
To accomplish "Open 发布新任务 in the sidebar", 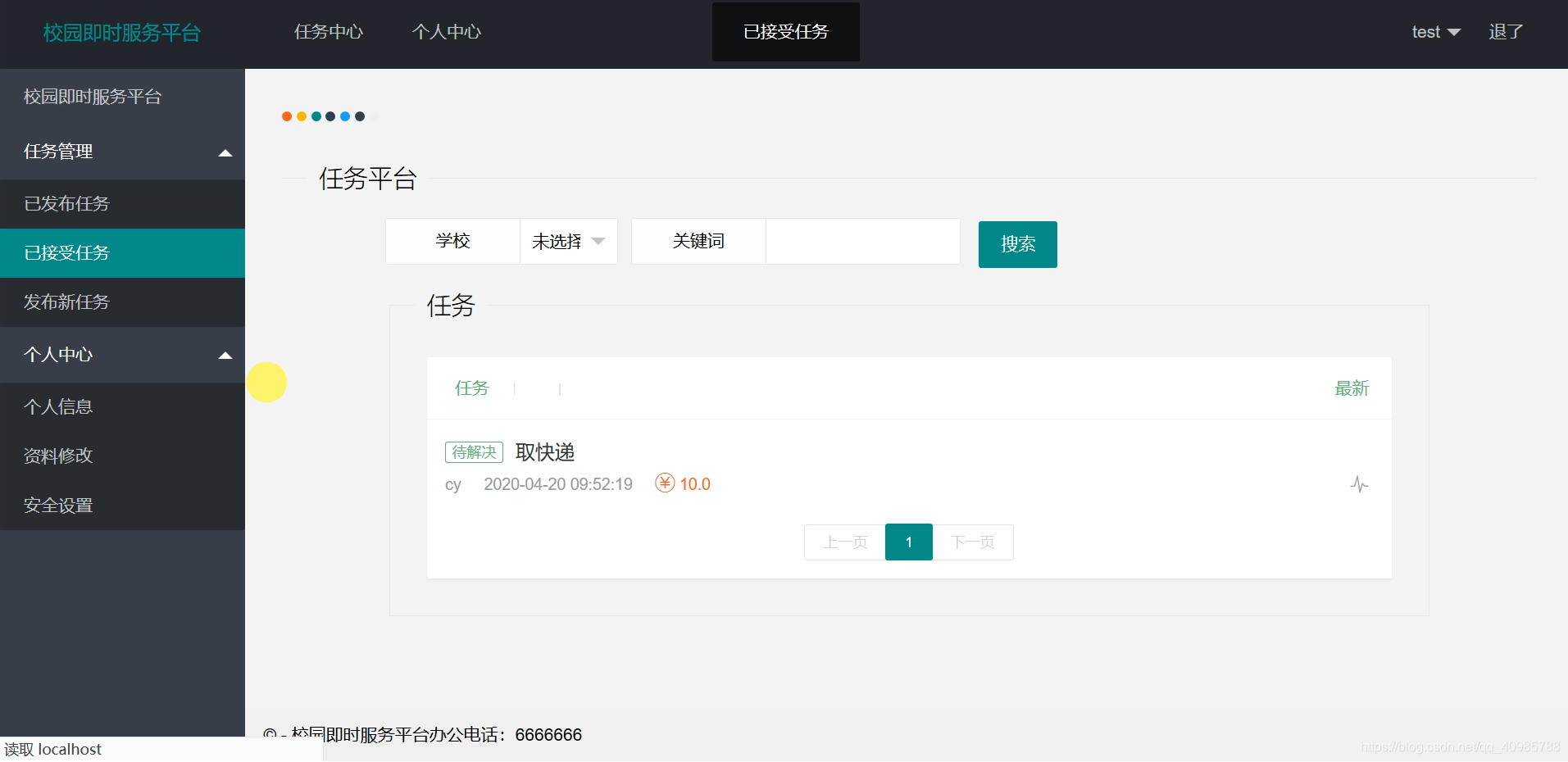I will [x=122, y=302].
